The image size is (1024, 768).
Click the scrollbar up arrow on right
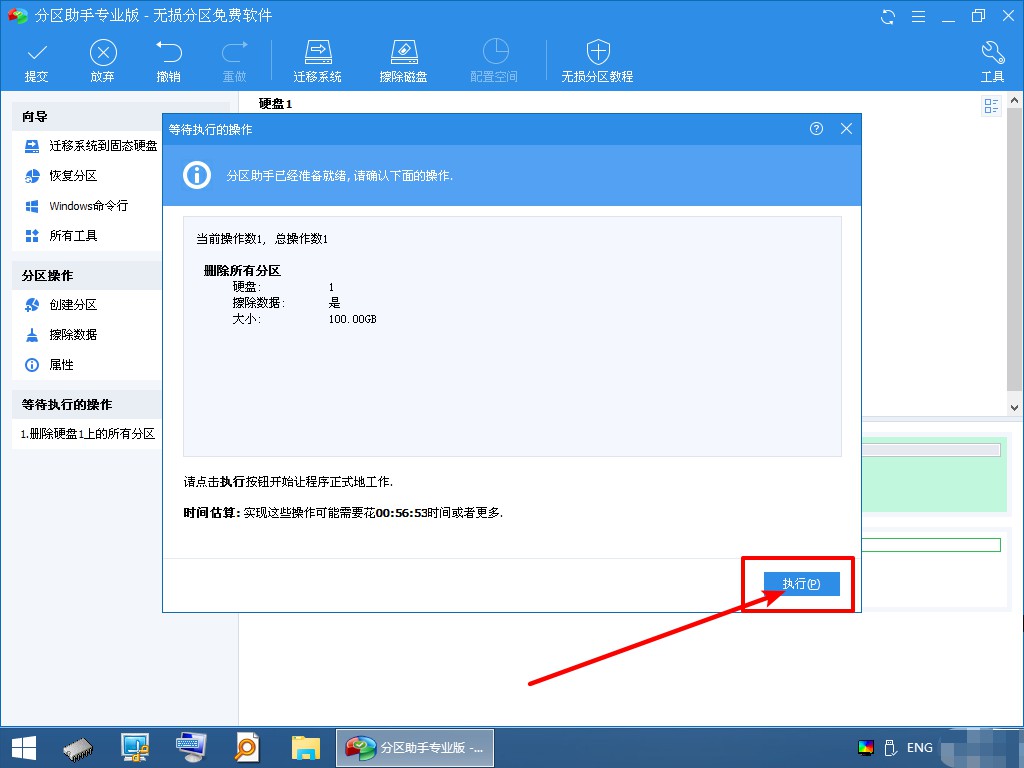click(x=1014, y=101)
